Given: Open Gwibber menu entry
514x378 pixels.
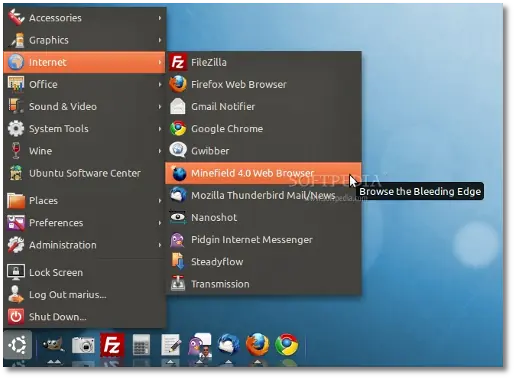Looking at the screenshot, I should (x=263, y=151).
